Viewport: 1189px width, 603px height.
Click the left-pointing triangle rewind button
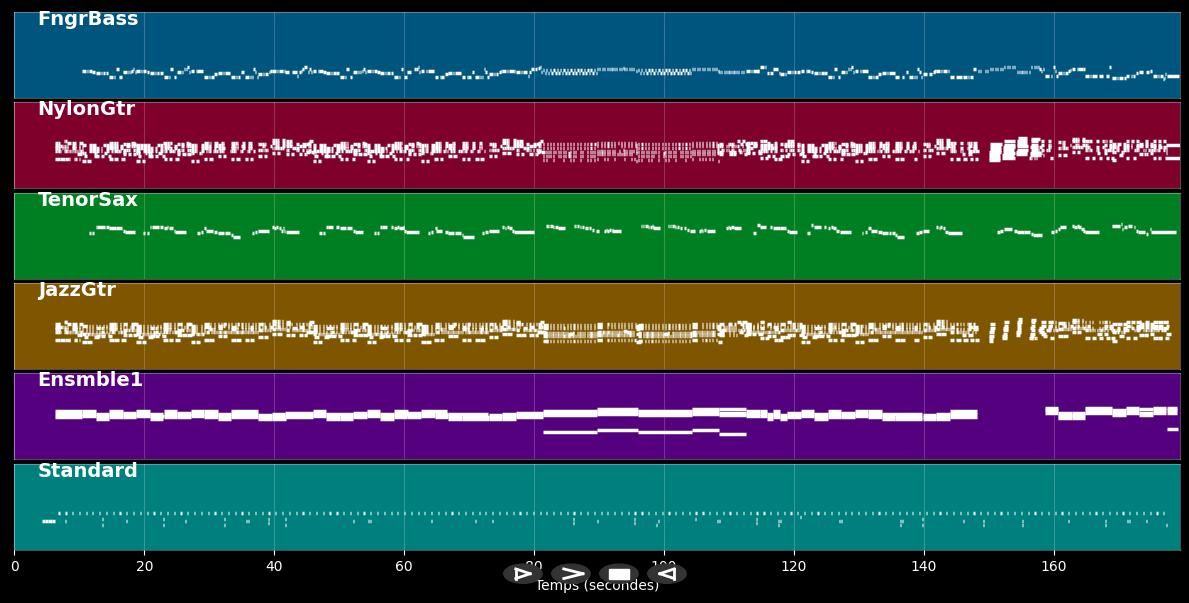click(666, 574)
